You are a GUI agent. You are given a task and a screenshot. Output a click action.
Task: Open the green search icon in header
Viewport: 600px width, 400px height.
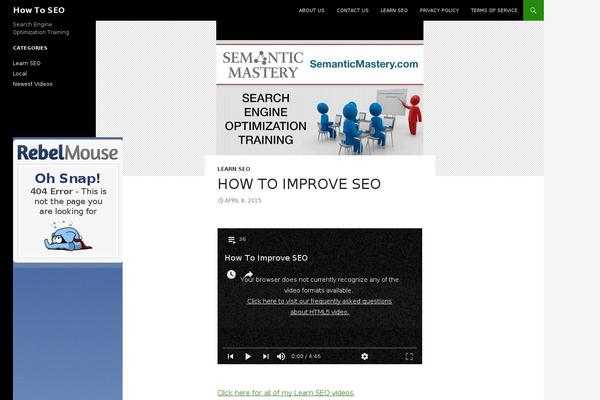pos(533,10)
